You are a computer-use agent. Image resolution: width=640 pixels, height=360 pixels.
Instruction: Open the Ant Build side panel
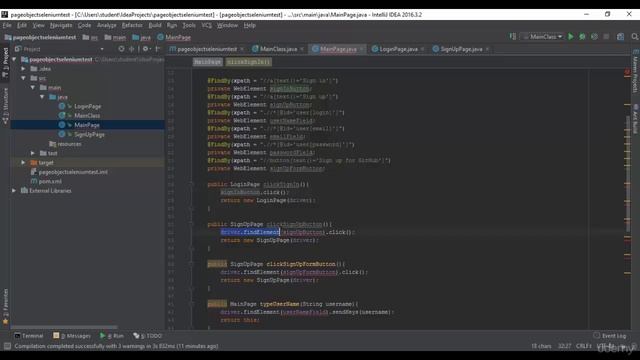pos(635,119)
